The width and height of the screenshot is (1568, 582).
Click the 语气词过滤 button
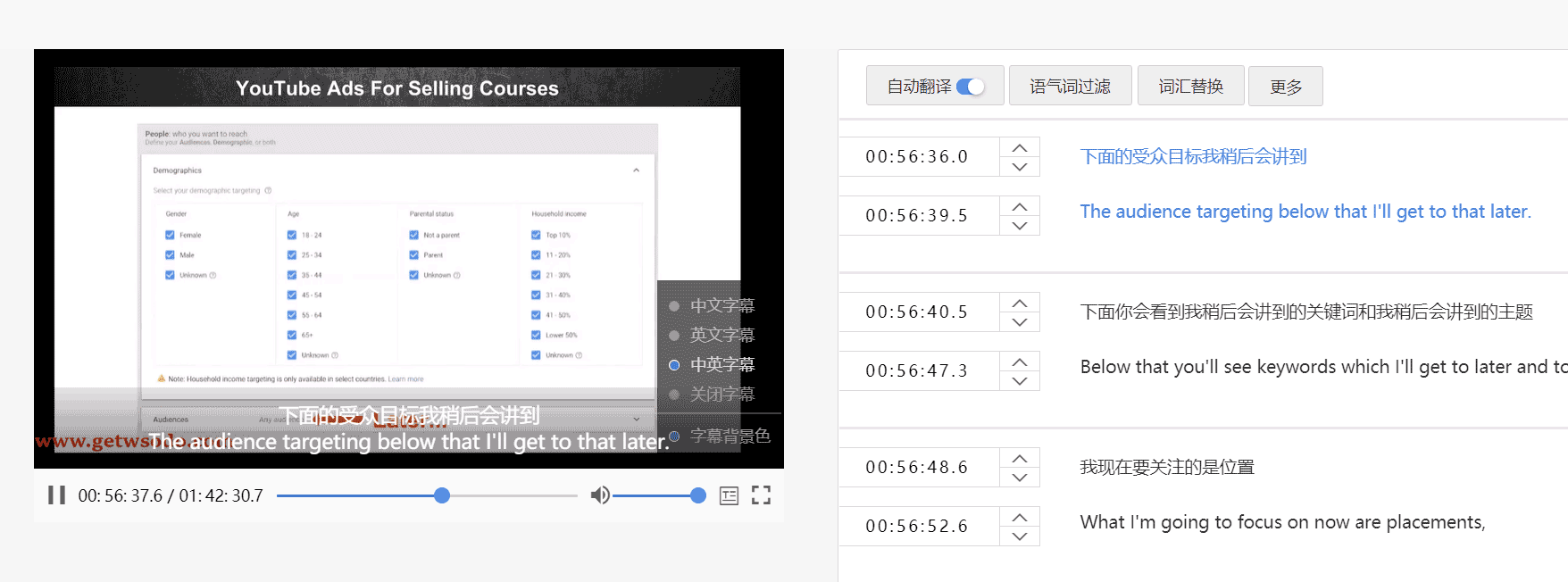click(1070, 87)
